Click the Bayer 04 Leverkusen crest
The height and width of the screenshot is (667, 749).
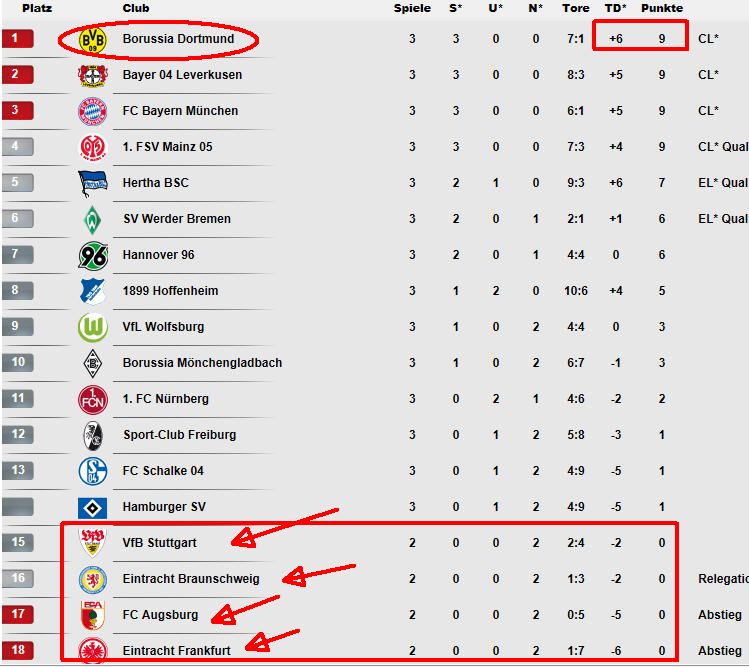point(93,75)
